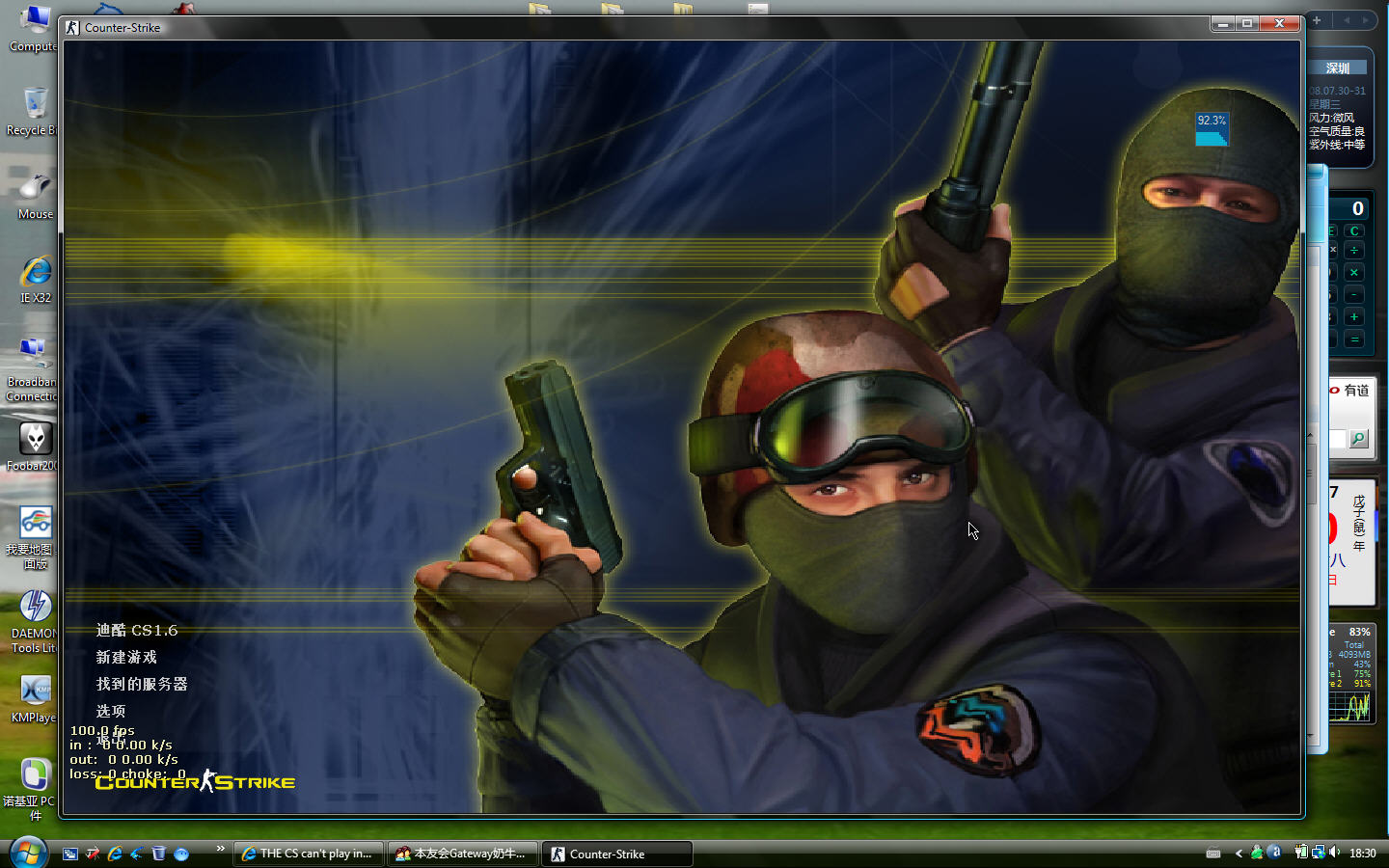Switch to 'THE CS can't play in...' taskbar window

[309, 854]
